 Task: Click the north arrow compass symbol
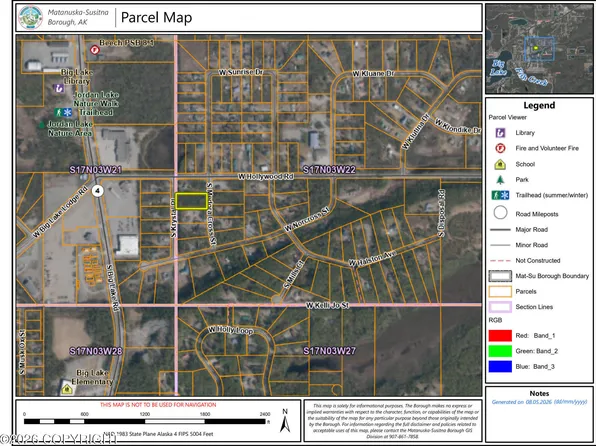pos(285,421)
